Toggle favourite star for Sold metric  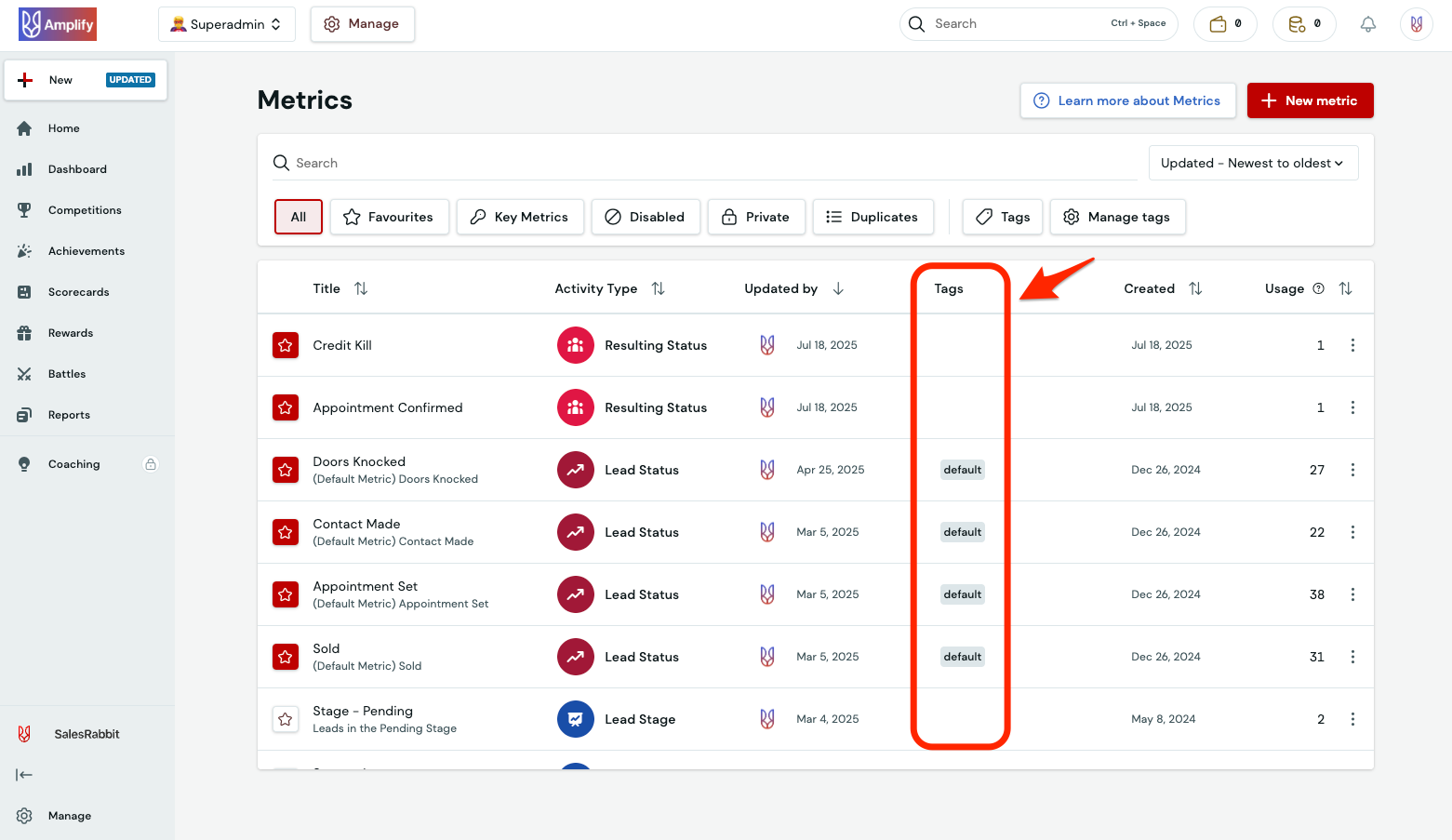click(286, 657)
